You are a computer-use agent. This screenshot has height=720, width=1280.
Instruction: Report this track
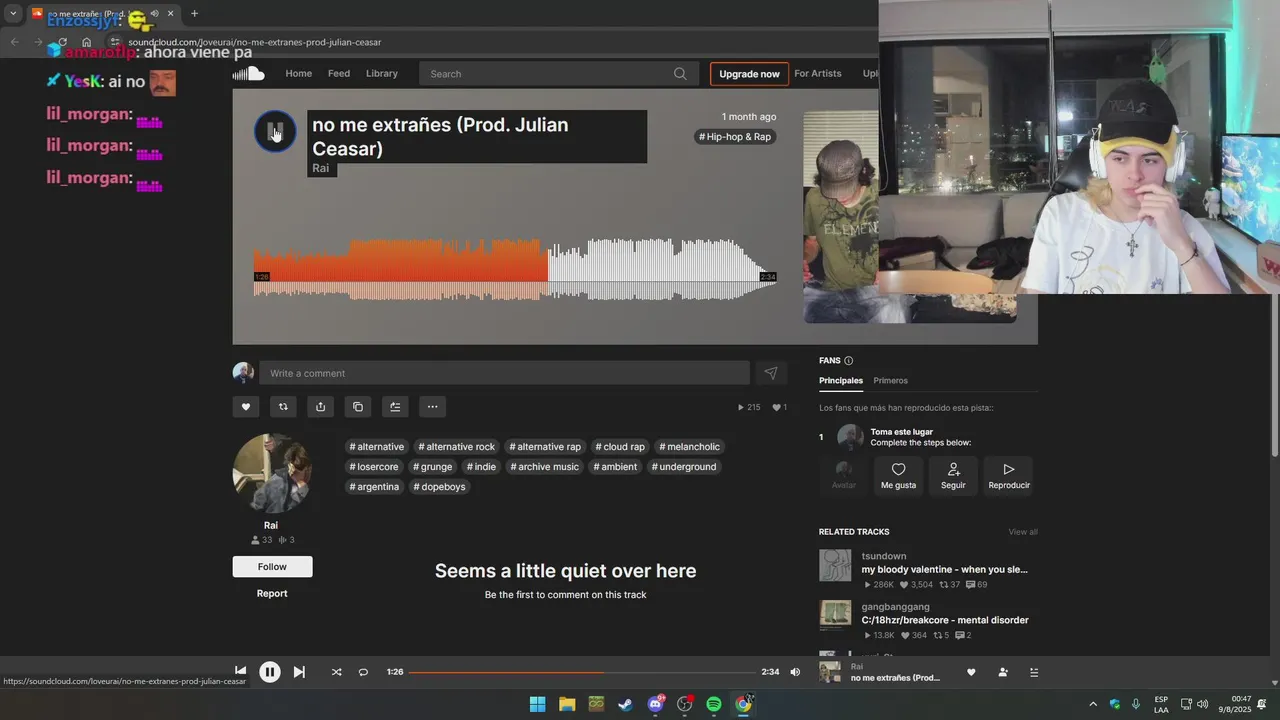click(272, 593)
